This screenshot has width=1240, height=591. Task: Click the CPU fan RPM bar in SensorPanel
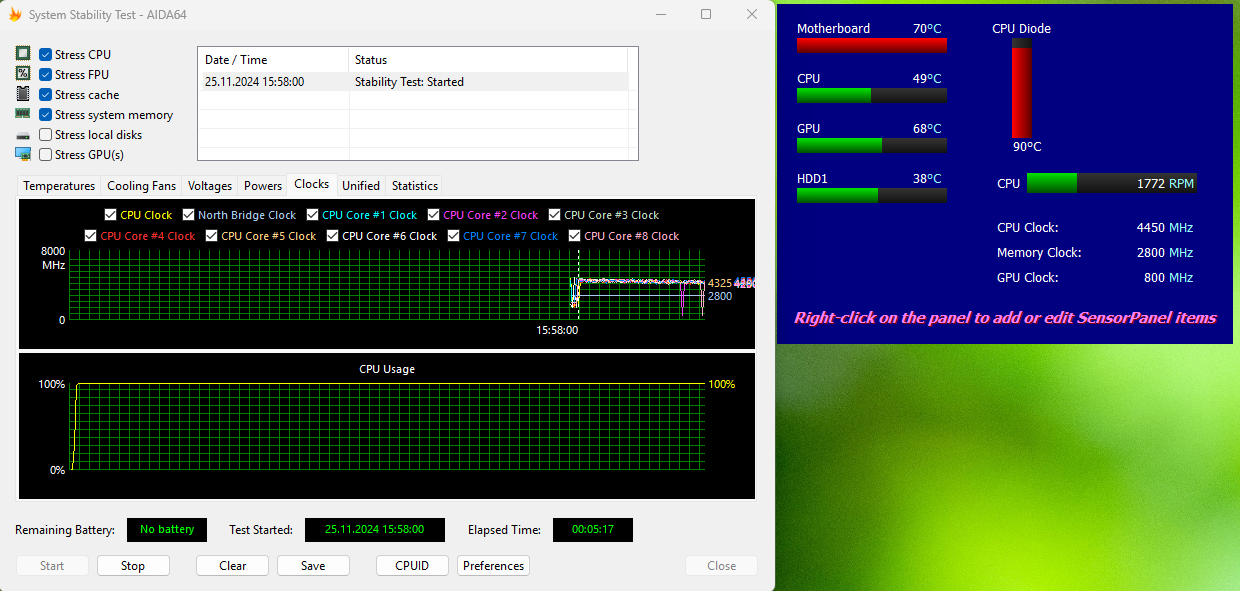coord(1112,183)
